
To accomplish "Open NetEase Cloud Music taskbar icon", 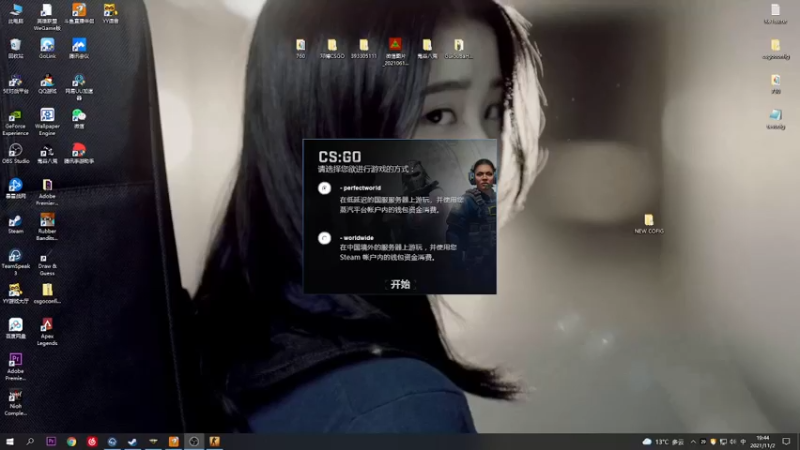I will 92,441.
